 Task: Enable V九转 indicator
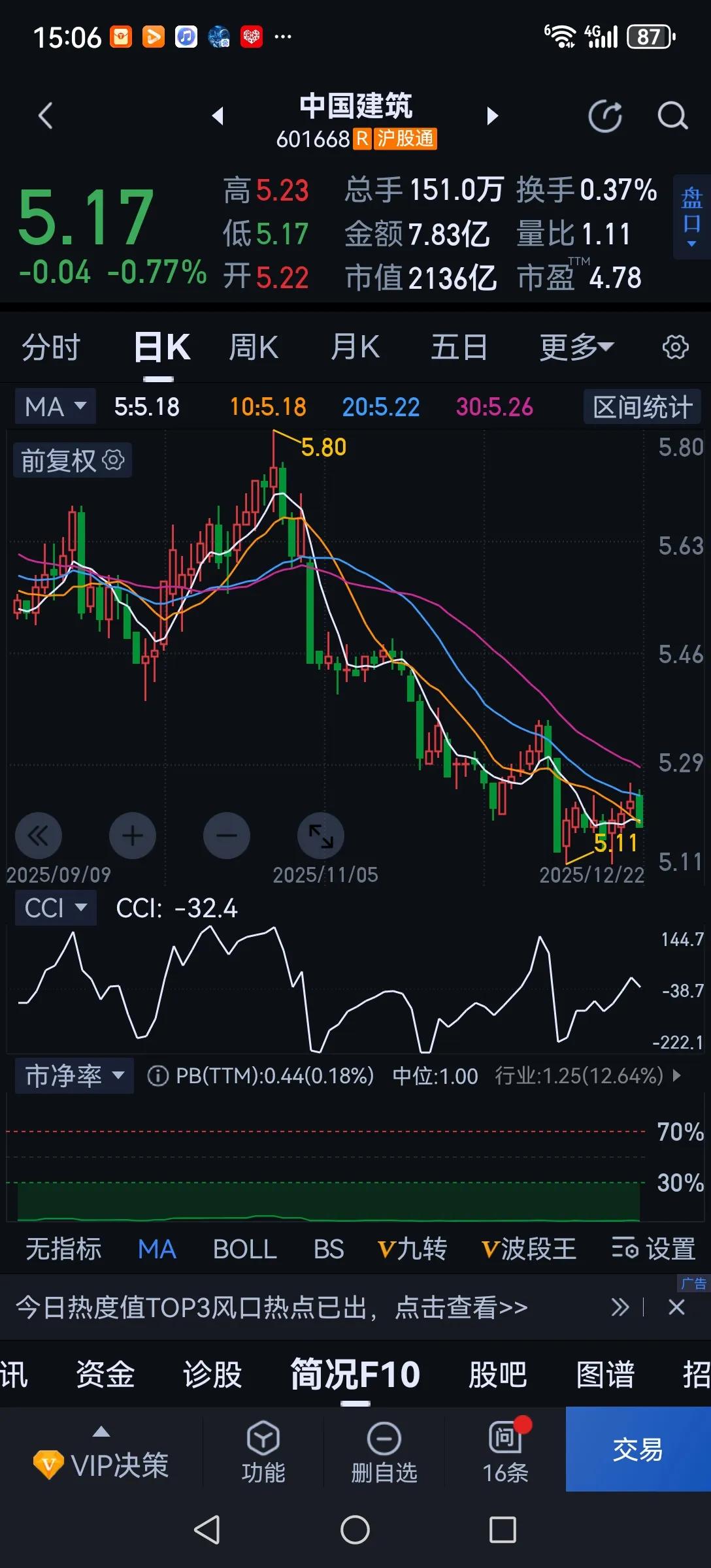412,1249
